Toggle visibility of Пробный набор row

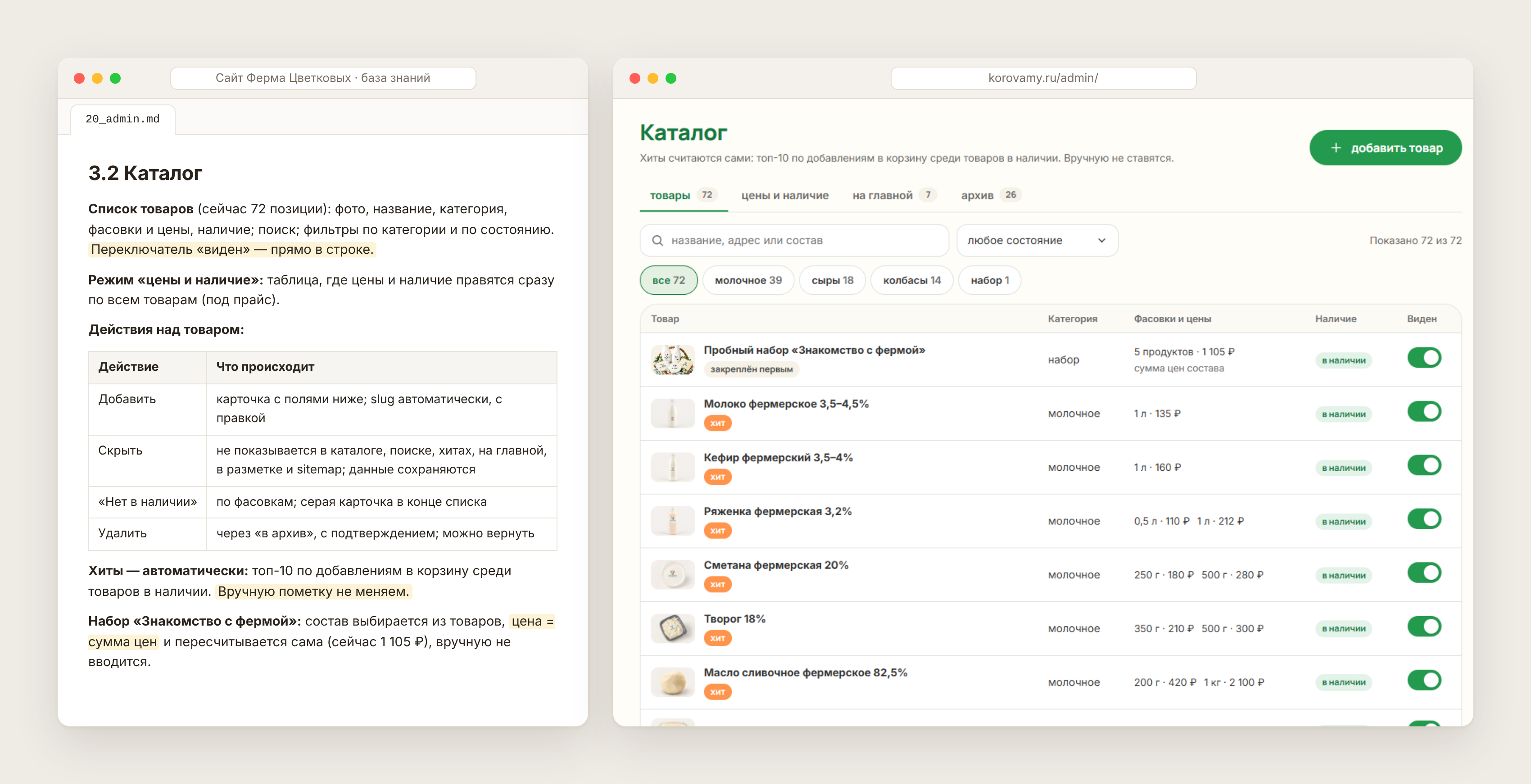(1424, 357)
